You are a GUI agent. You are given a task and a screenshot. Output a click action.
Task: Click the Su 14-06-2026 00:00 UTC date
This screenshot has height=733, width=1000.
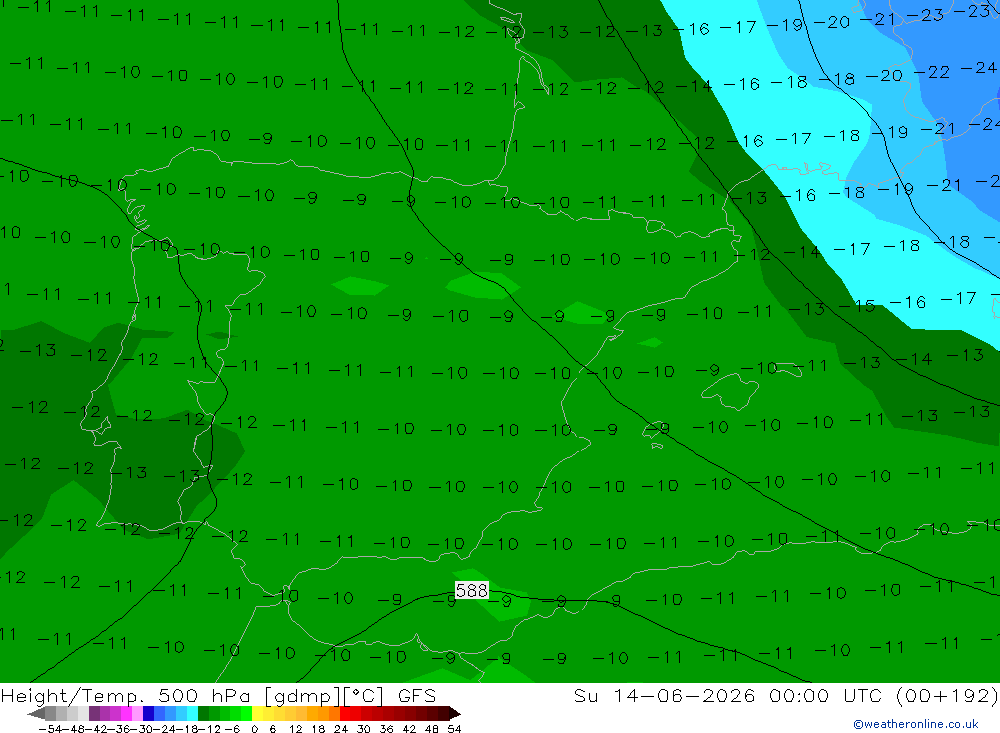click(727, 695)
